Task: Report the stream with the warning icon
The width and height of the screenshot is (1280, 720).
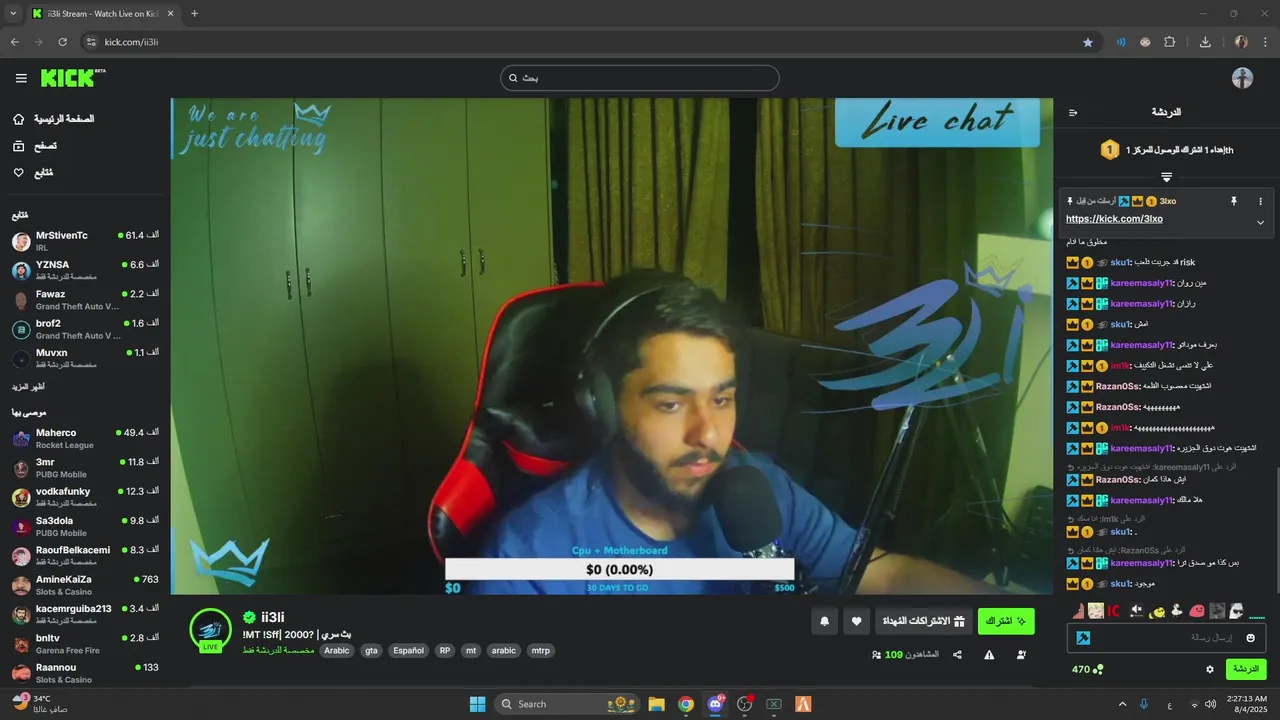Action: click(989, 655)
